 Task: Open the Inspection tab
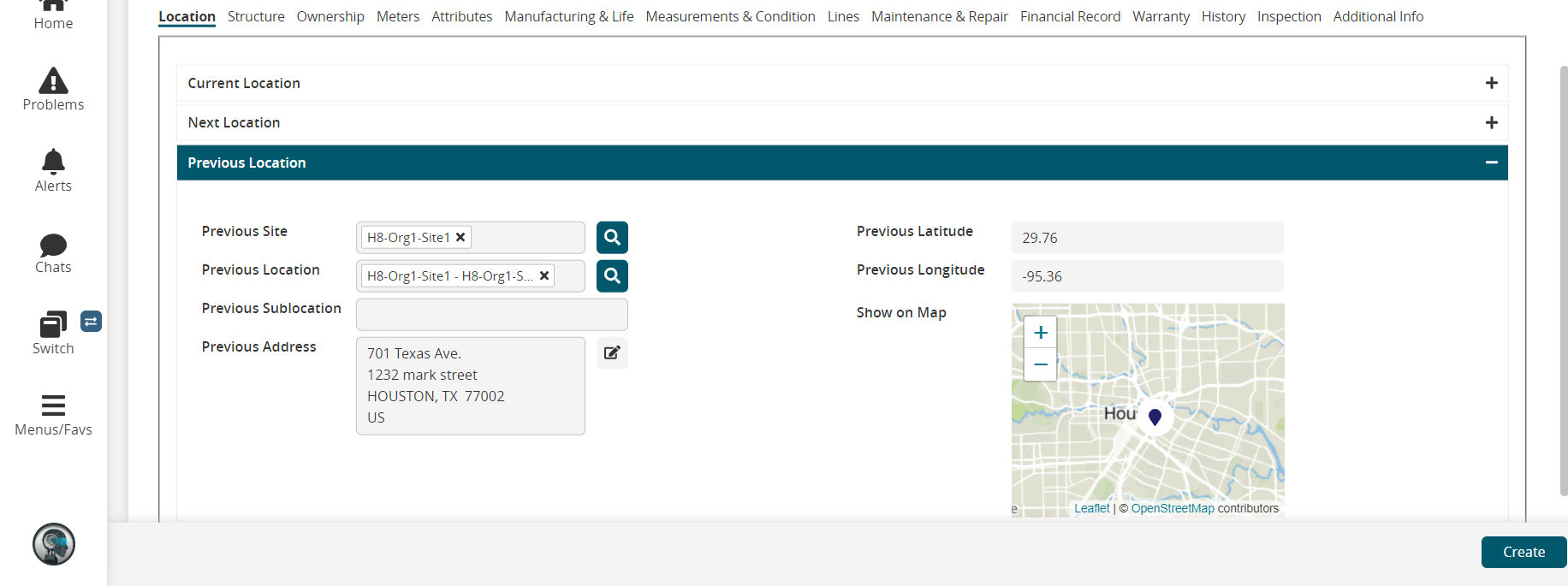pos(1289,16)
